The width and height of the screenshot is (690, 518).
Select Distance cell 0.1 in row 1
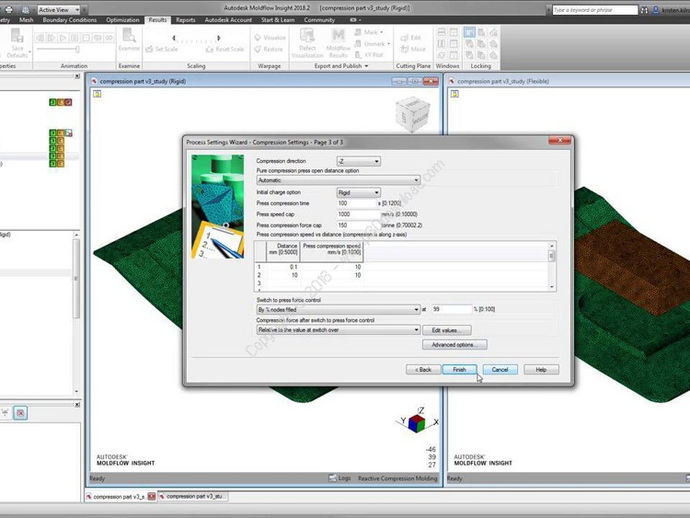tap(283, 267)
